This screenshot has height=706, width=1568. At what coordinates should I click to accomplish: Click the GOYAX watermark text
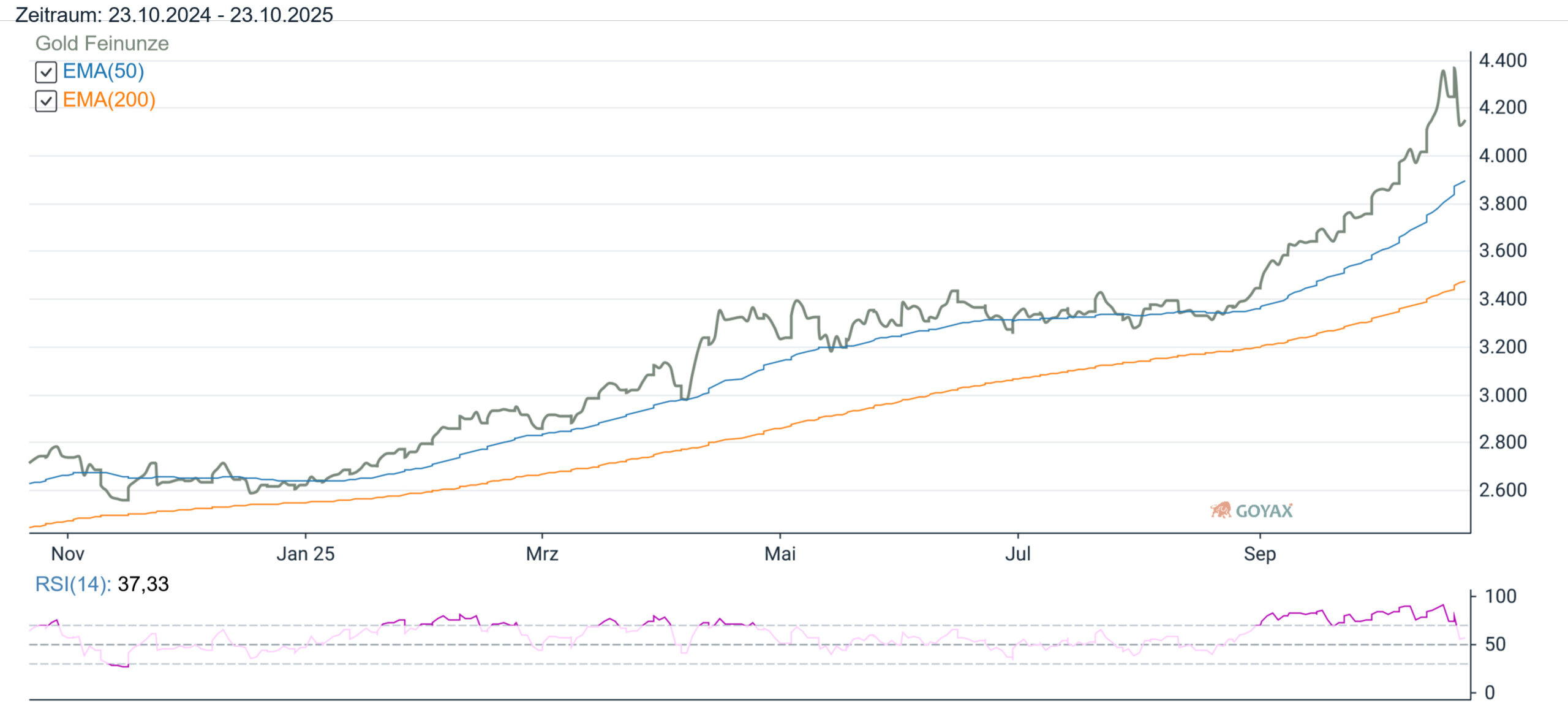[x=1264, y=511]
